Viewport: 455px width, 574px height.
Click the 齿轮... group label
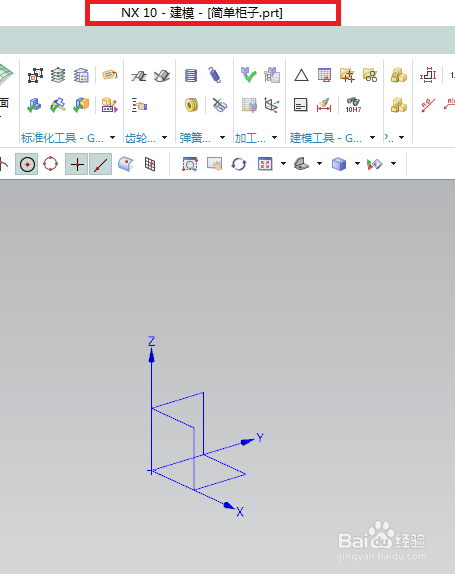tap(140, 138)
